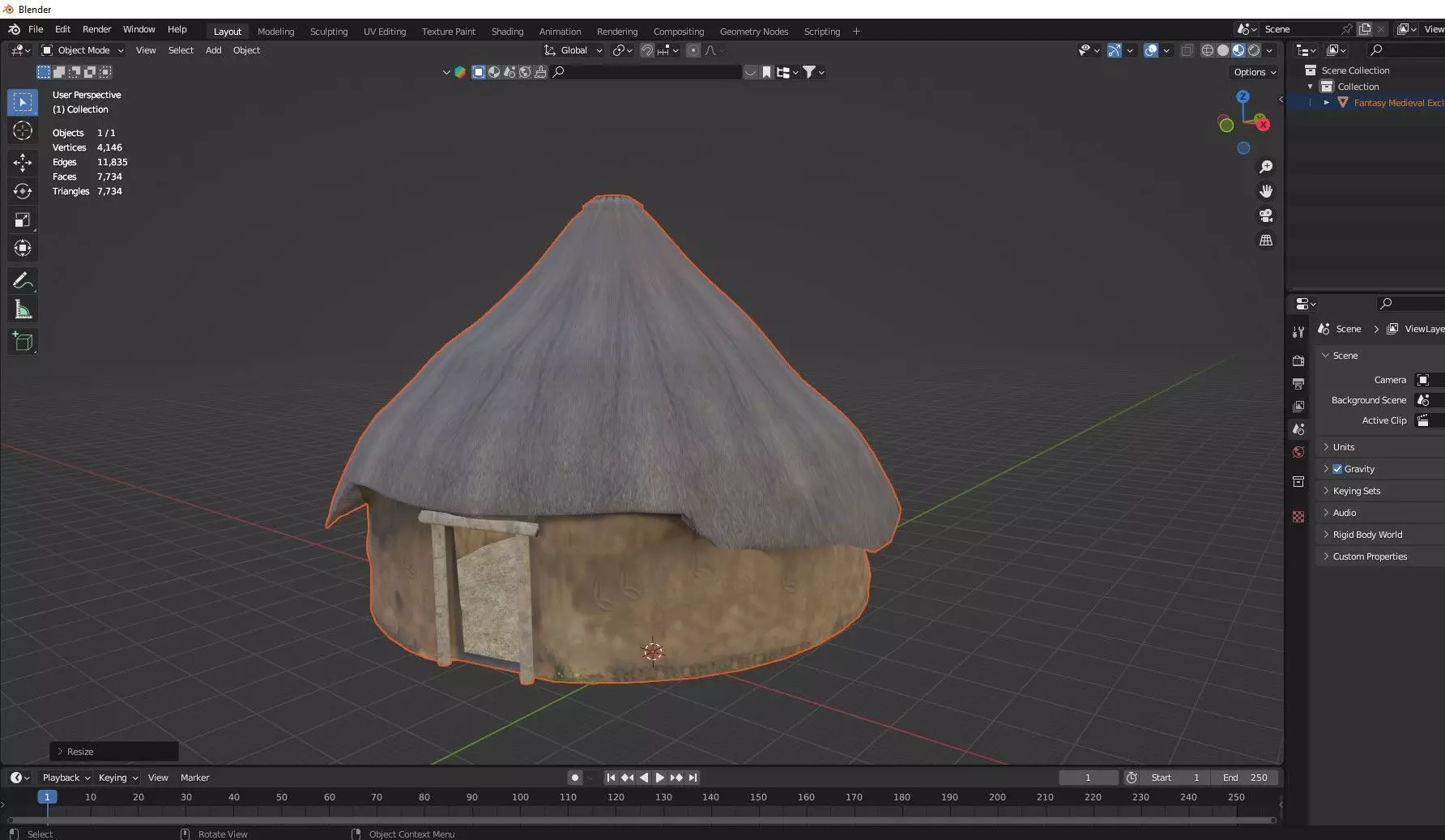1445x840 pixels.
Task: Open the Render menu
Action: tap(97, 29)
